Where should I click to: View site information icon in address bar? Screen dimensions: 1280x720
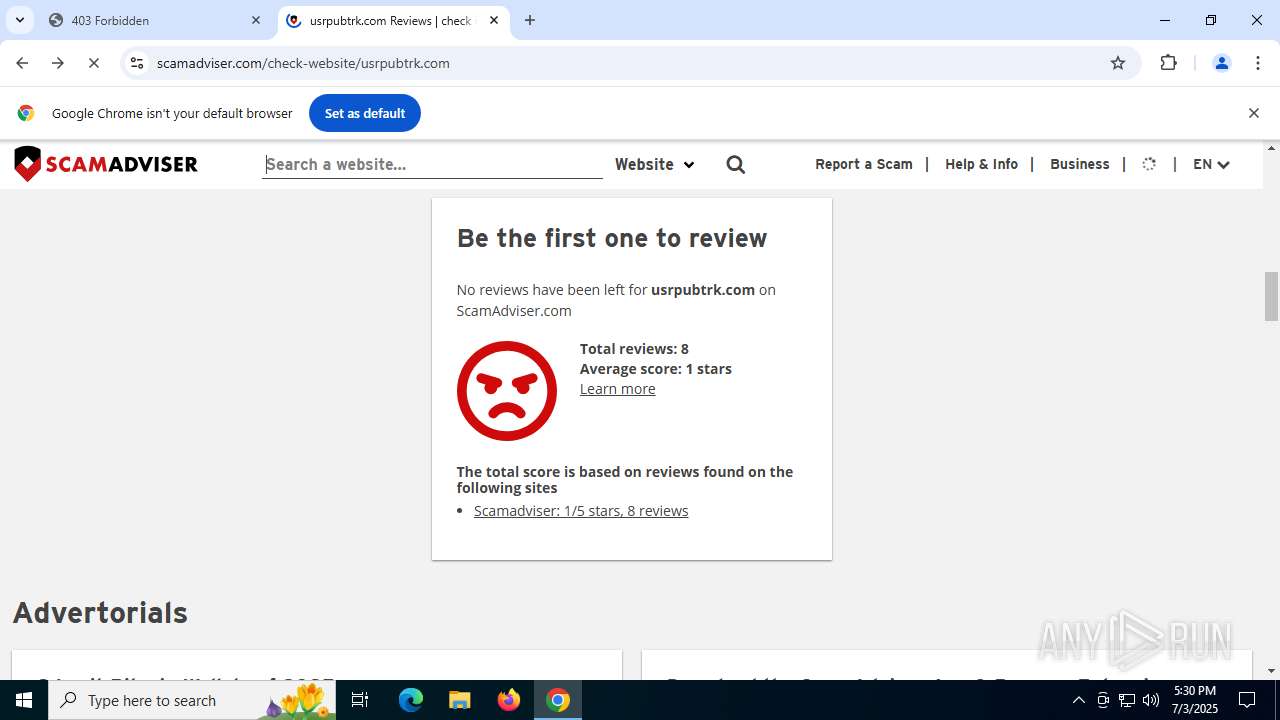point(137,63)
